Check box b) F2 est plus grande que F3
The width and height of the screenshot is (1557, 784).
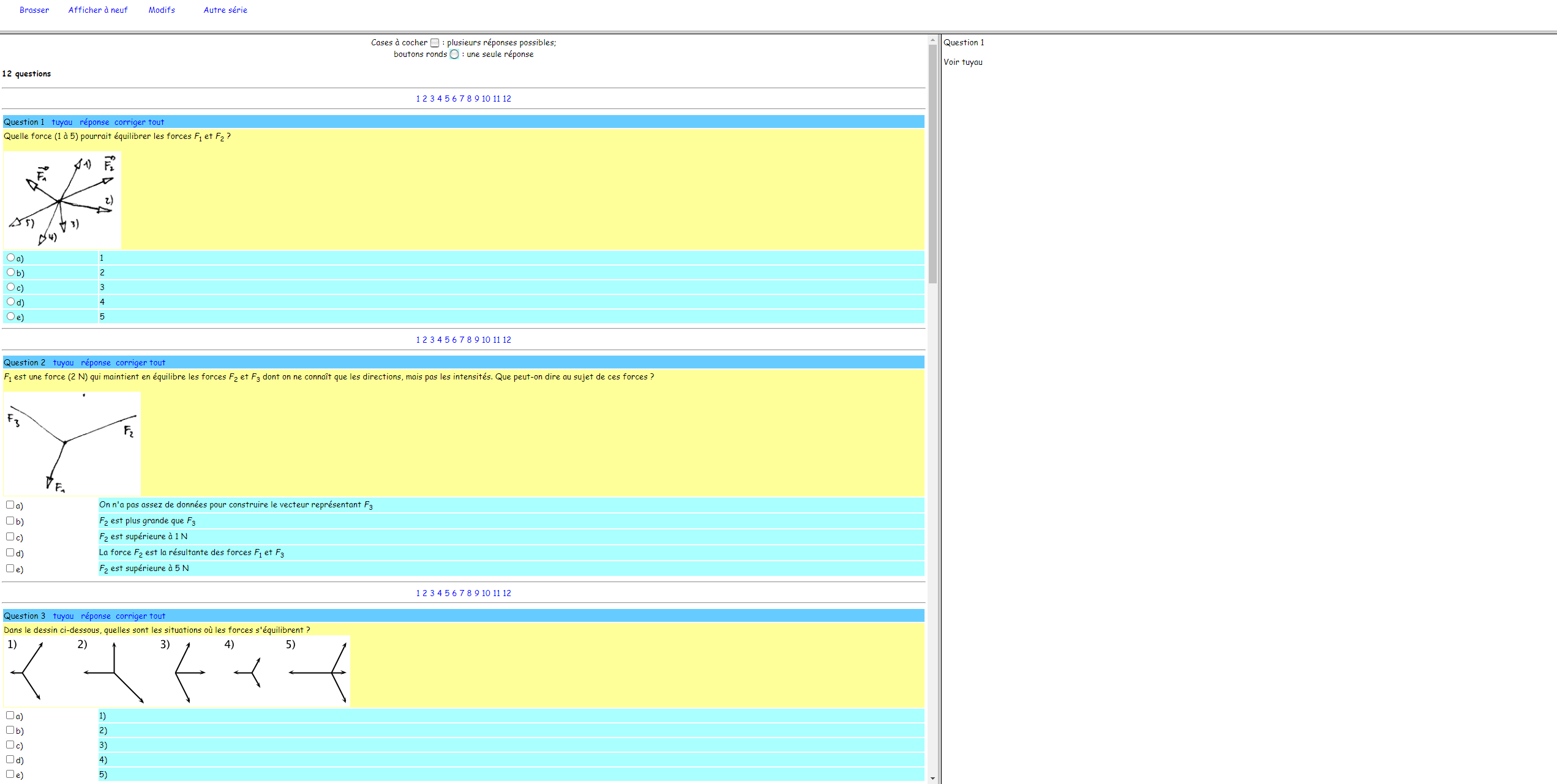(10, 521)
